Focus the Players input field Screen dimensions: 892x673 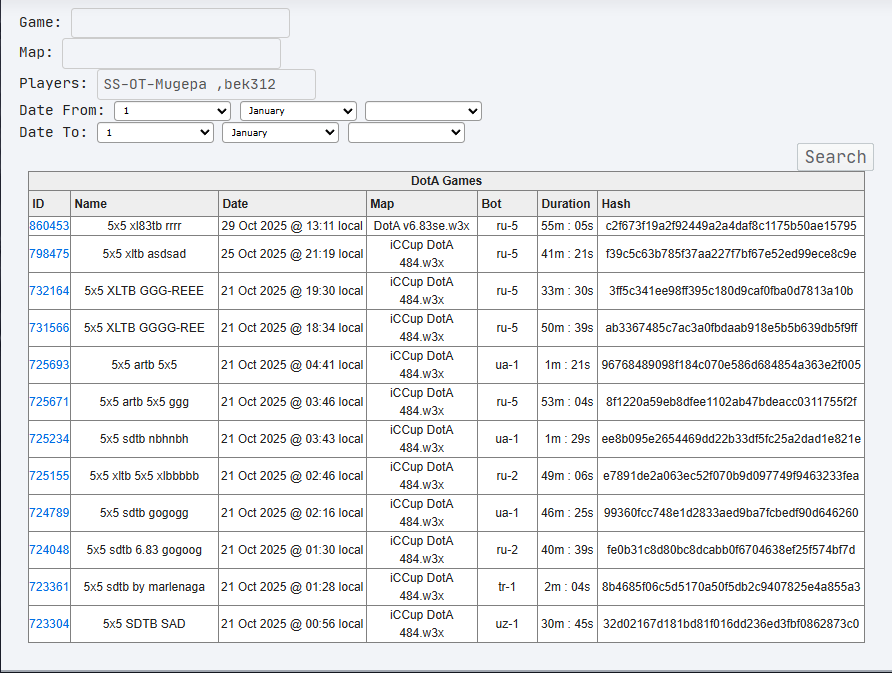pos(207,84)
